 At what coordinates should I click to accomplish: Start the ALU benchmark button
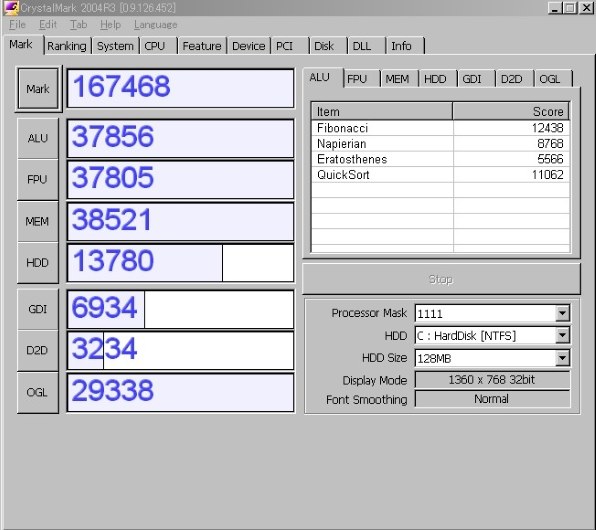tap(38, 138)
